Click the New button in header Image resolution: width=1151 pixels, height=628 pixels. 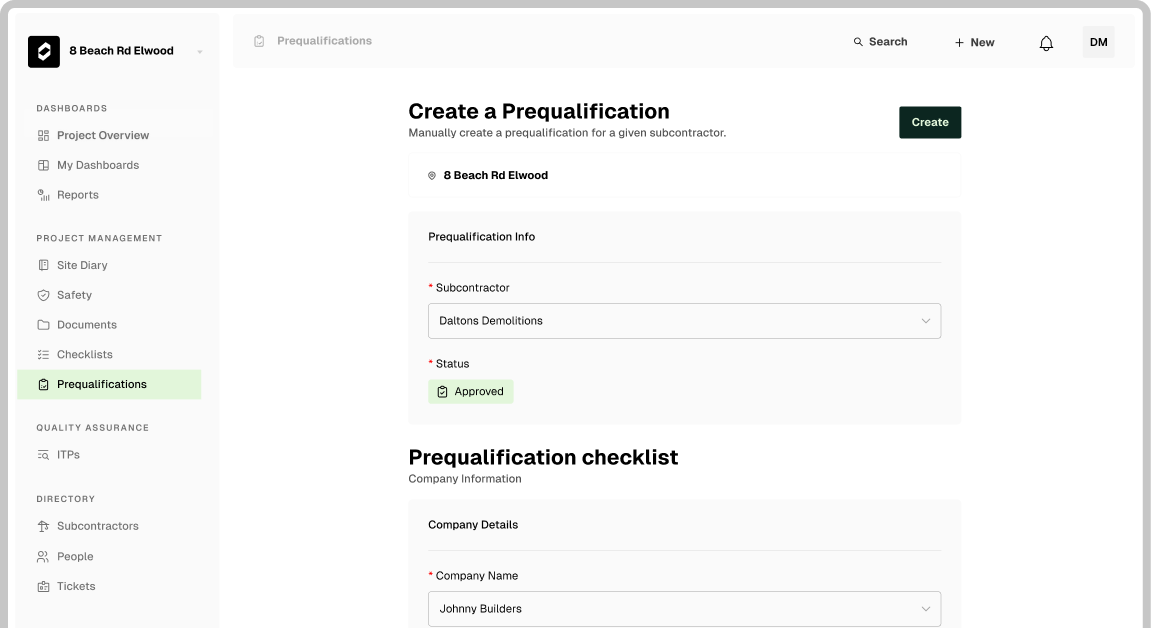(x=974, y=43)
